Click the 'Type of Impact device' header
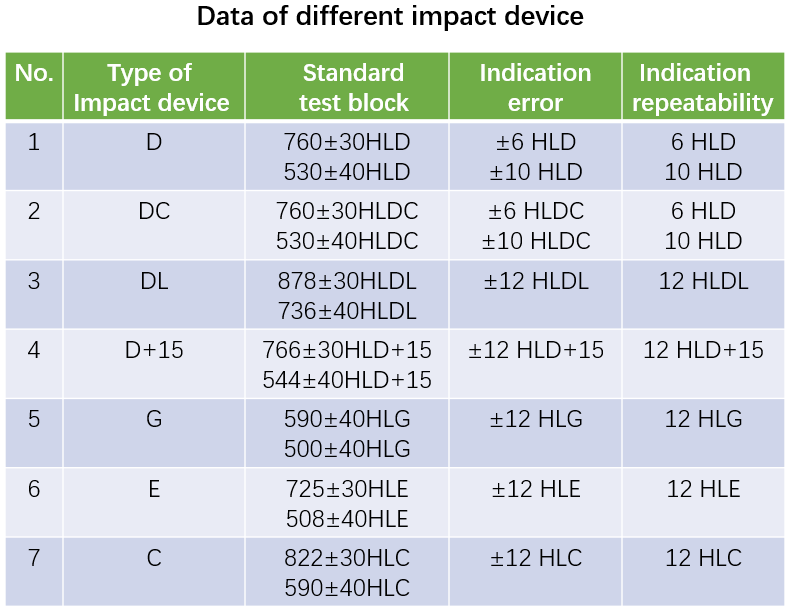 pyautogui.click(x=153, y=88)
